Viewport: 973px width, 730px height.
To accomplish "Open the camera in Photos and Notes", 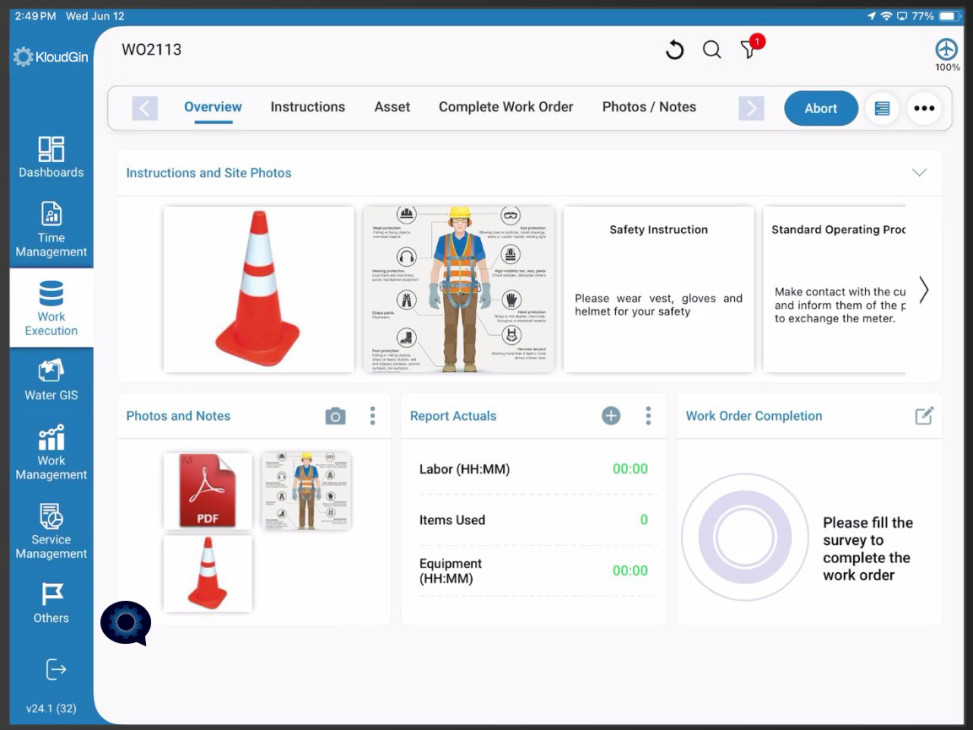I will pyautogui.click(x=335, y=415).
